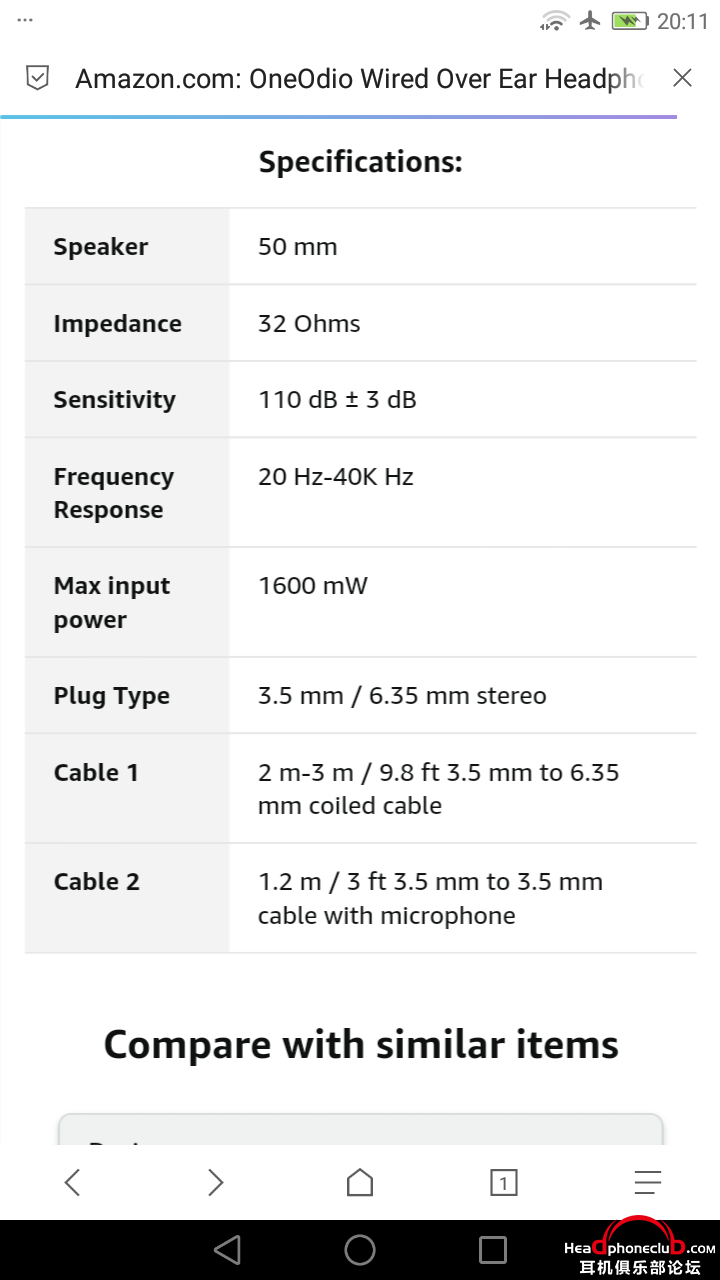The width and height of the screenshot is (720, 1280).
Task: Select the Cable 2 specification row
Action: click(360, 898)
